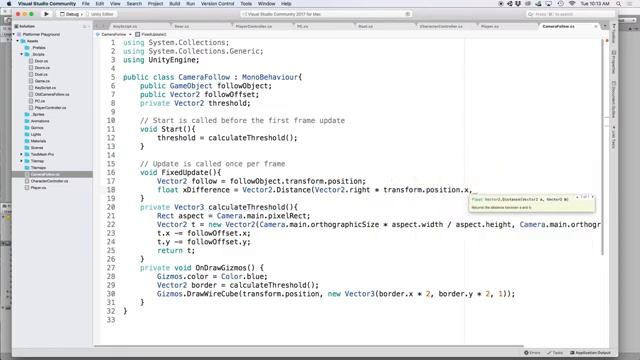This screenshot has width=640, height=360.
Task: Open the Search menu
Action: [x=134, y=4]
